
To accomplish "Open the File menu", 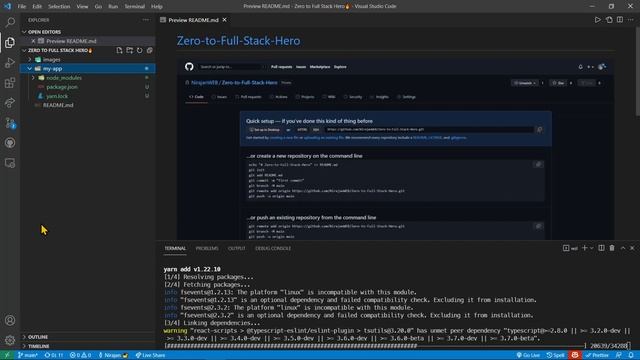I will click(22, 6).
